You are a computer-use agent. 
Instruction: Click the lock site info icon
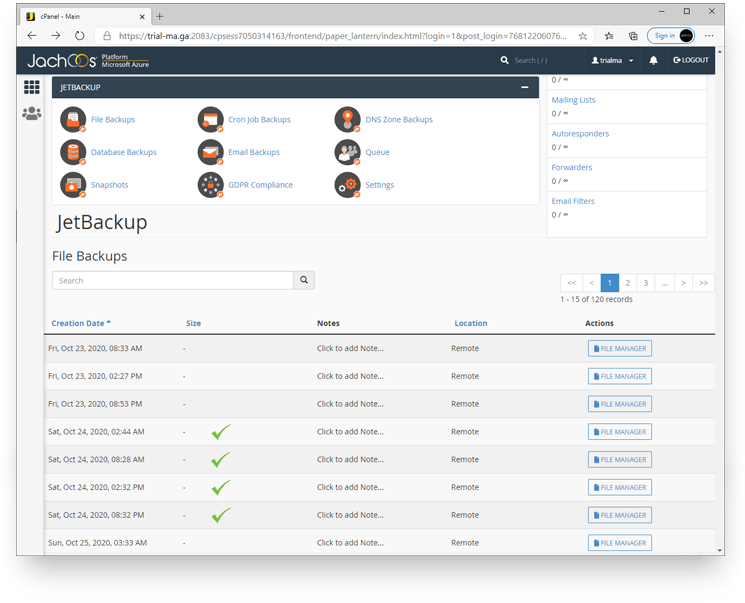(107, 36)
